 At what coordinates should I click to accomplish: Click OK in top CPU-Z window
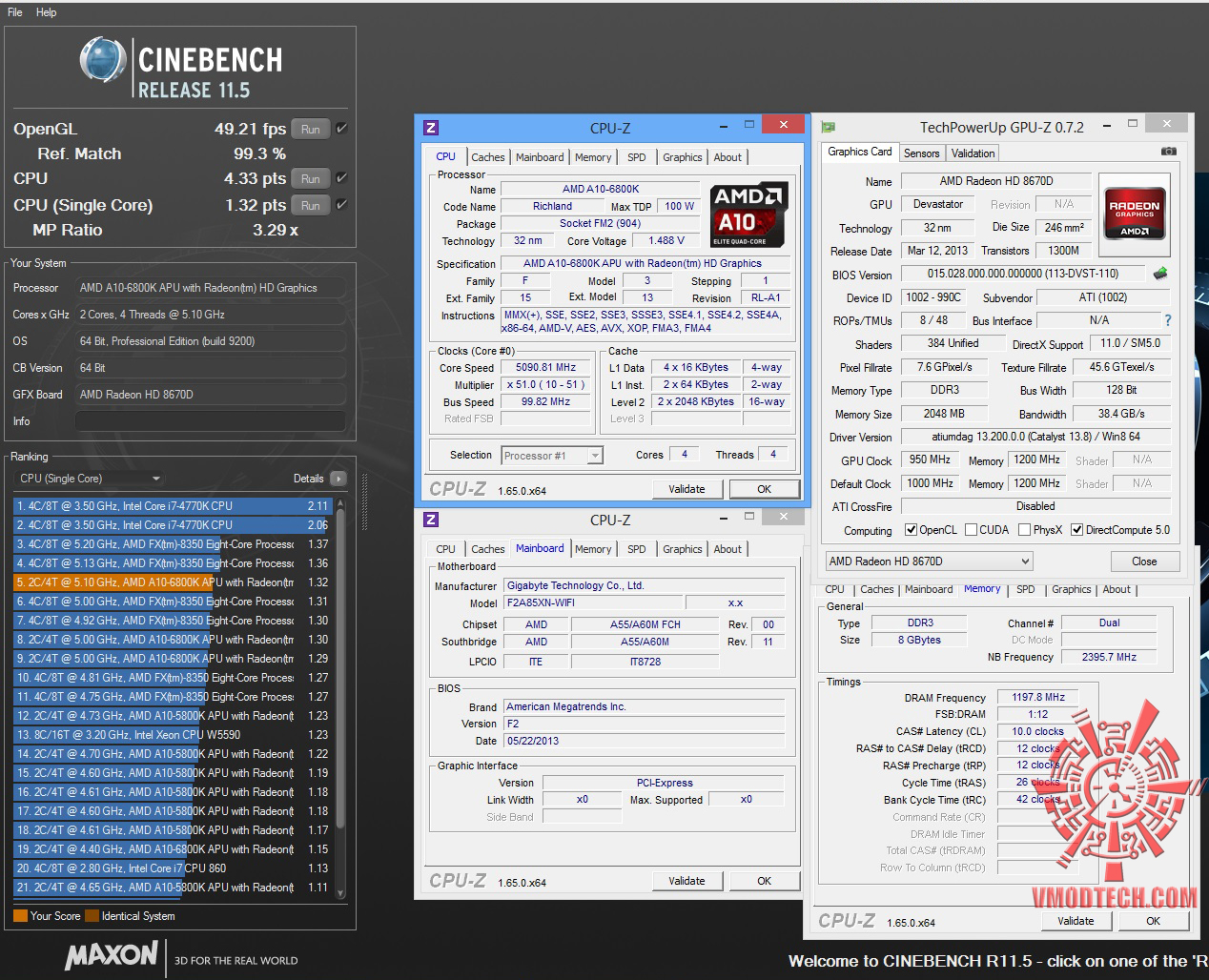point(764,489)
